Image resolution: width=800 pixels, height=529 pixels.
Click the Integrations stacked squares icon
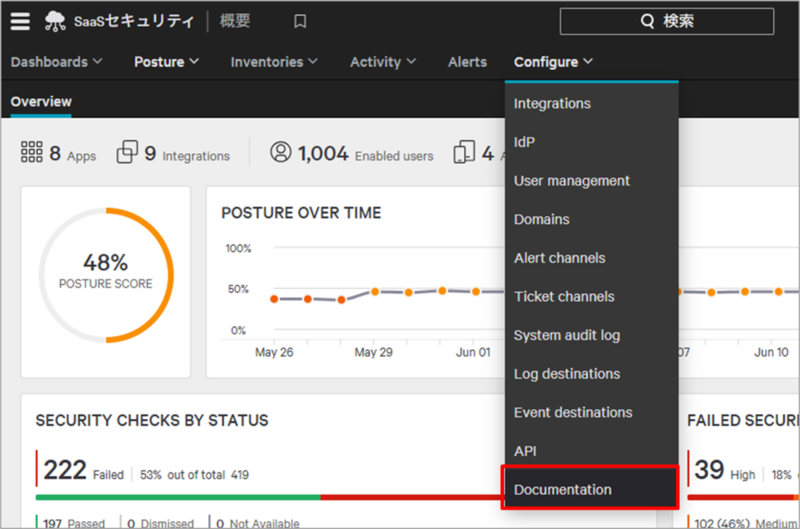click(127, 152)
